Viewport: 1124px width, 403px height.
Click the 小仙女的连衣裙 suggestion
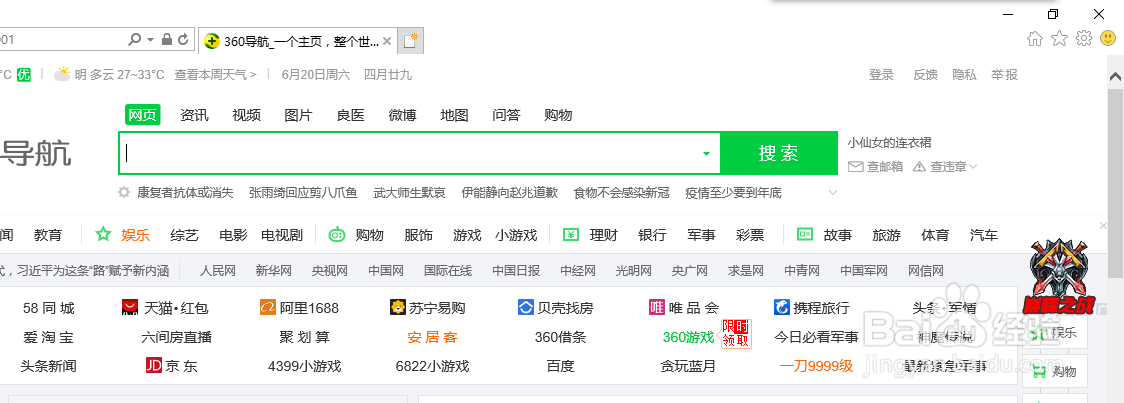click(890, 143)
